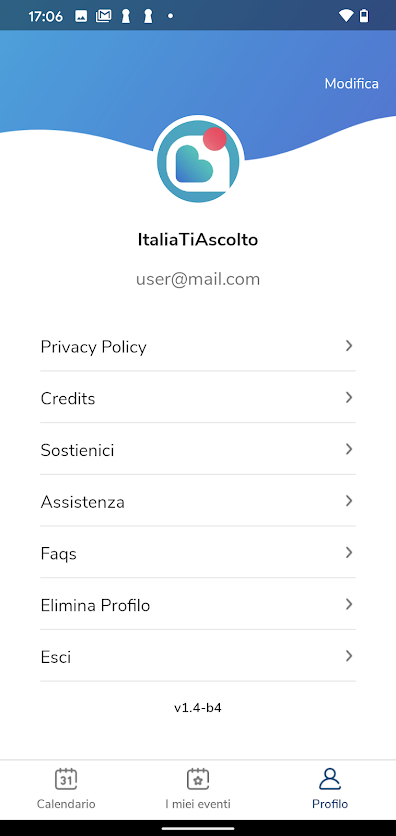The width and height of the screenshot is (396, 836).
Task: Open the Faqs menu entry
Action: pyautogui.click(x=198, y=553)
